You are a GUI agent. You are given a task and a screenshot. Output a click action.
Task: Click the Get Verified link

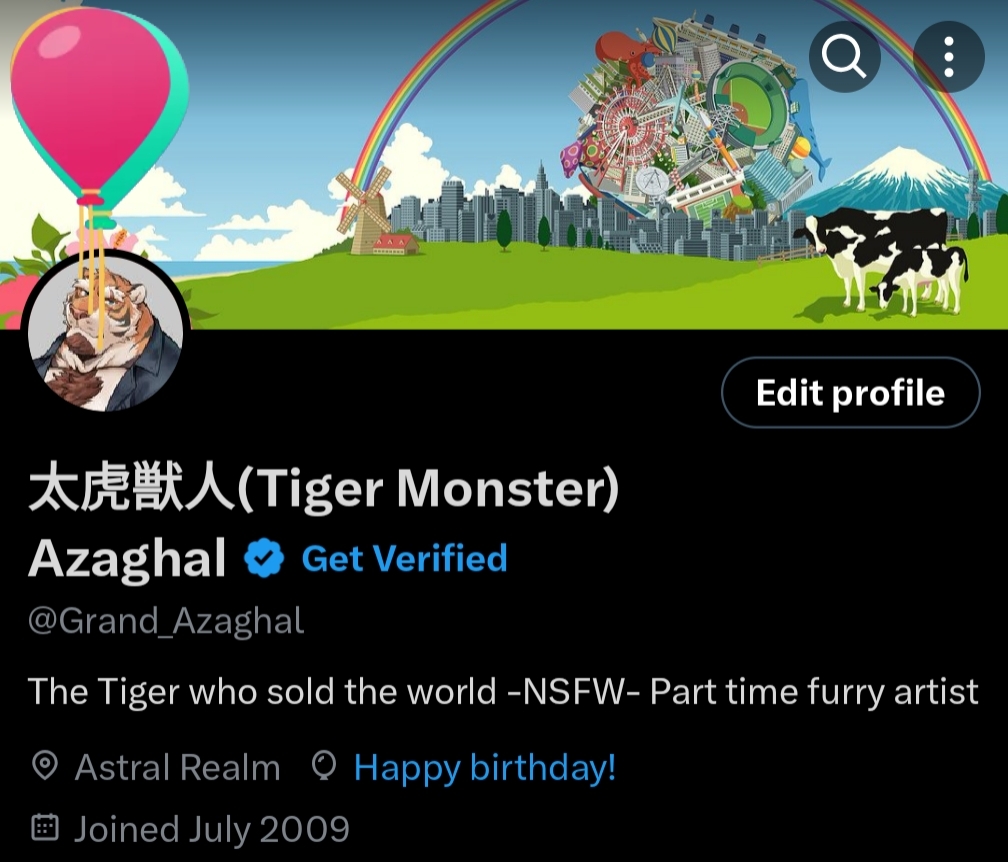[404, 558]
